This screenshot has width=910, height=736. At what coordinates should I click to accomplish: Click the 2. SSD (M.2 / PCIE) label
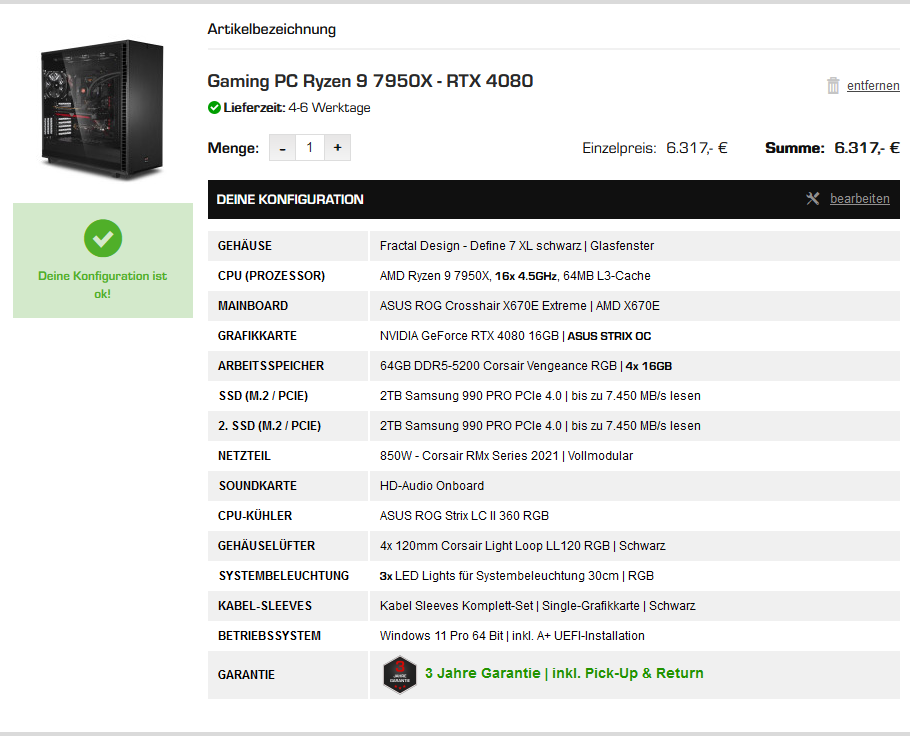pyautogui.click(x=269, y=426)
